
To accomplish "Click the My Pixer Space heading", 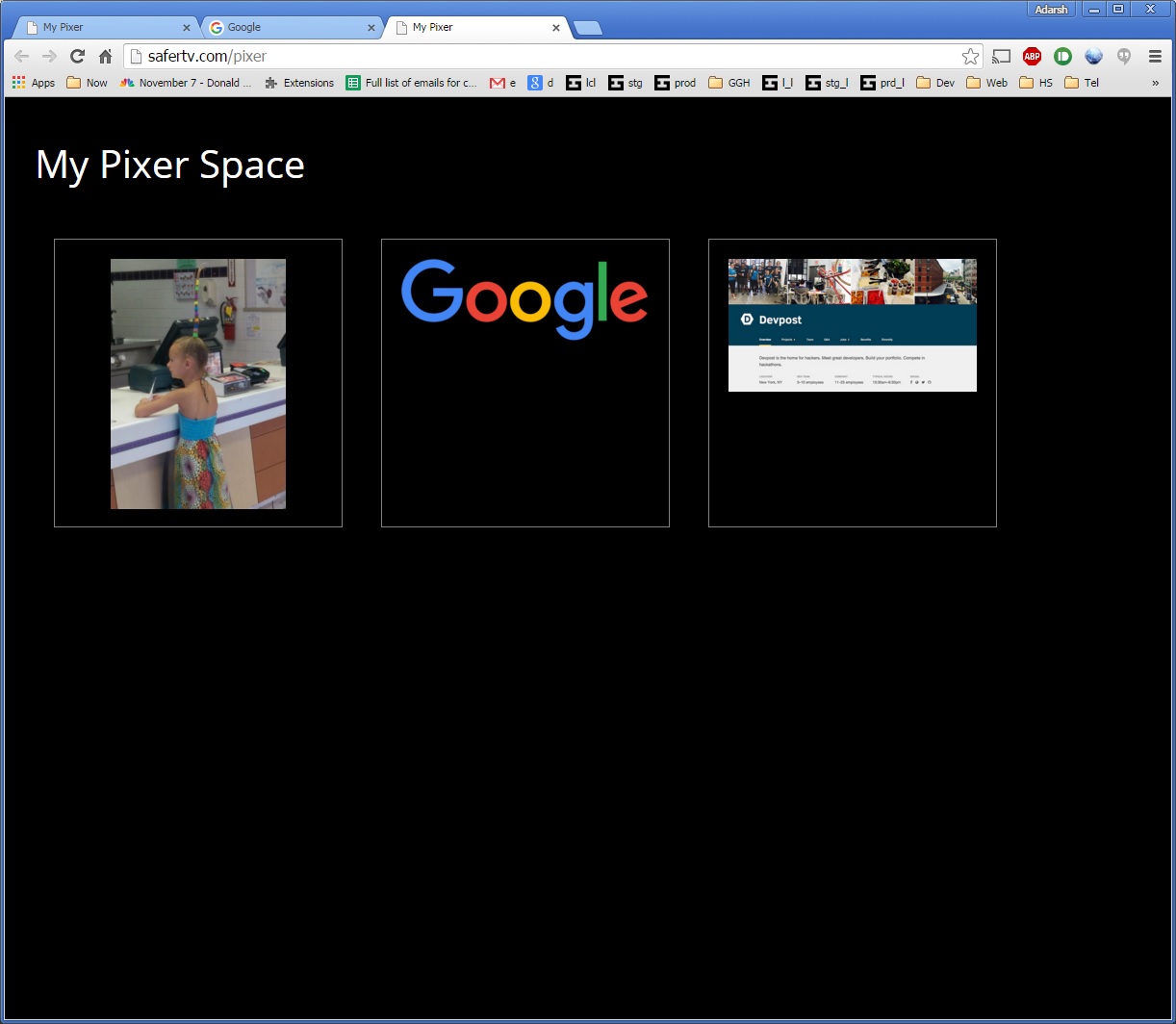I will [170, 165].
